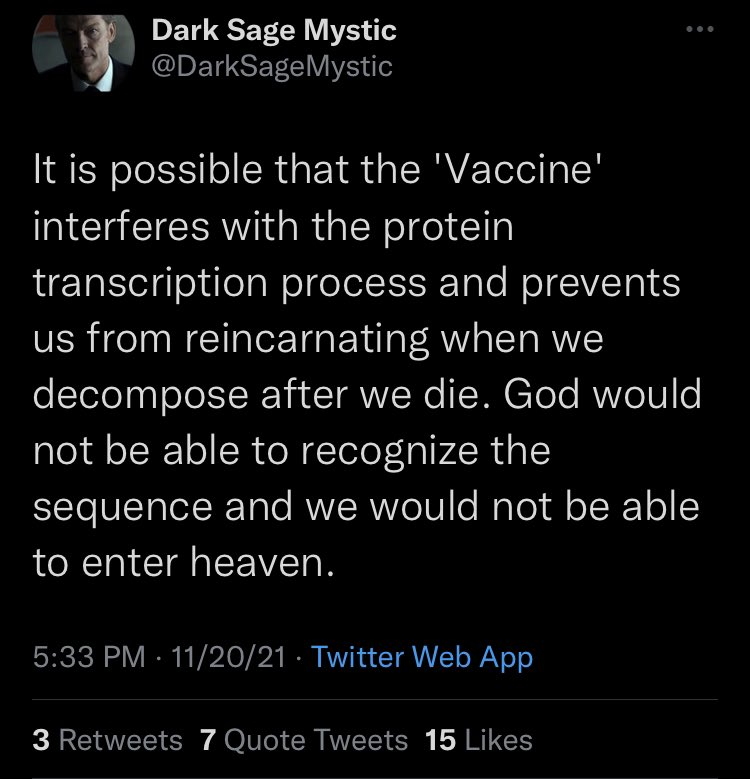Click the word "reincarnating" in the tweet
This screenshot has width=750, height=779.
(300, 339)
